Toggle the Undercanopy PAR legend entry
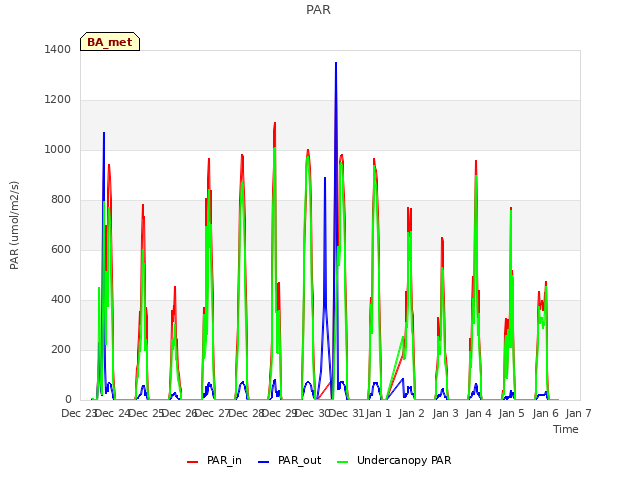 point(394,460)
